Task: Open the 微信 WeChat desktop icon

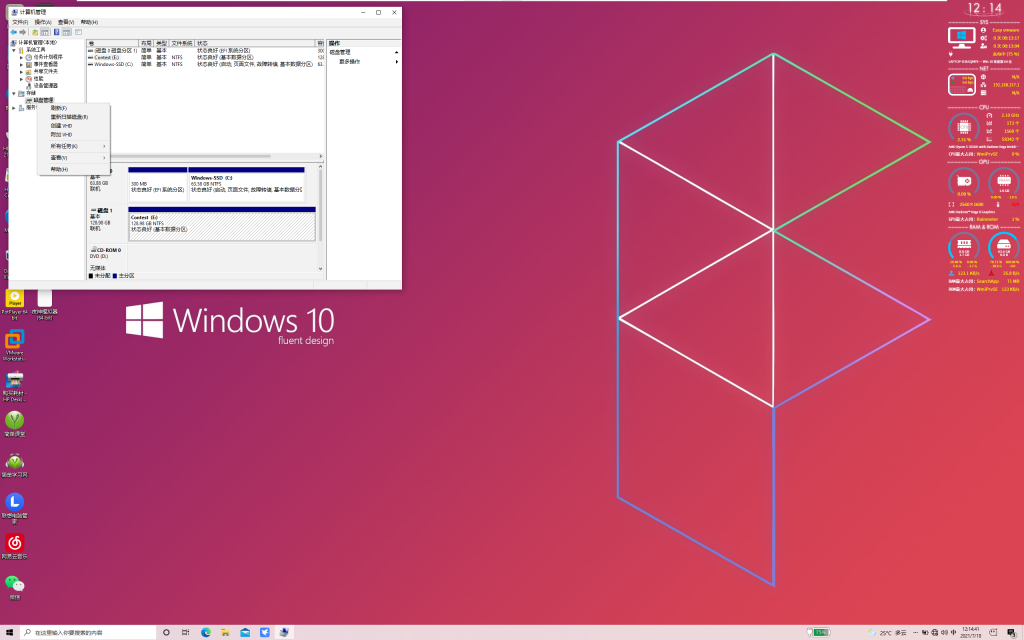Action: 14,587
